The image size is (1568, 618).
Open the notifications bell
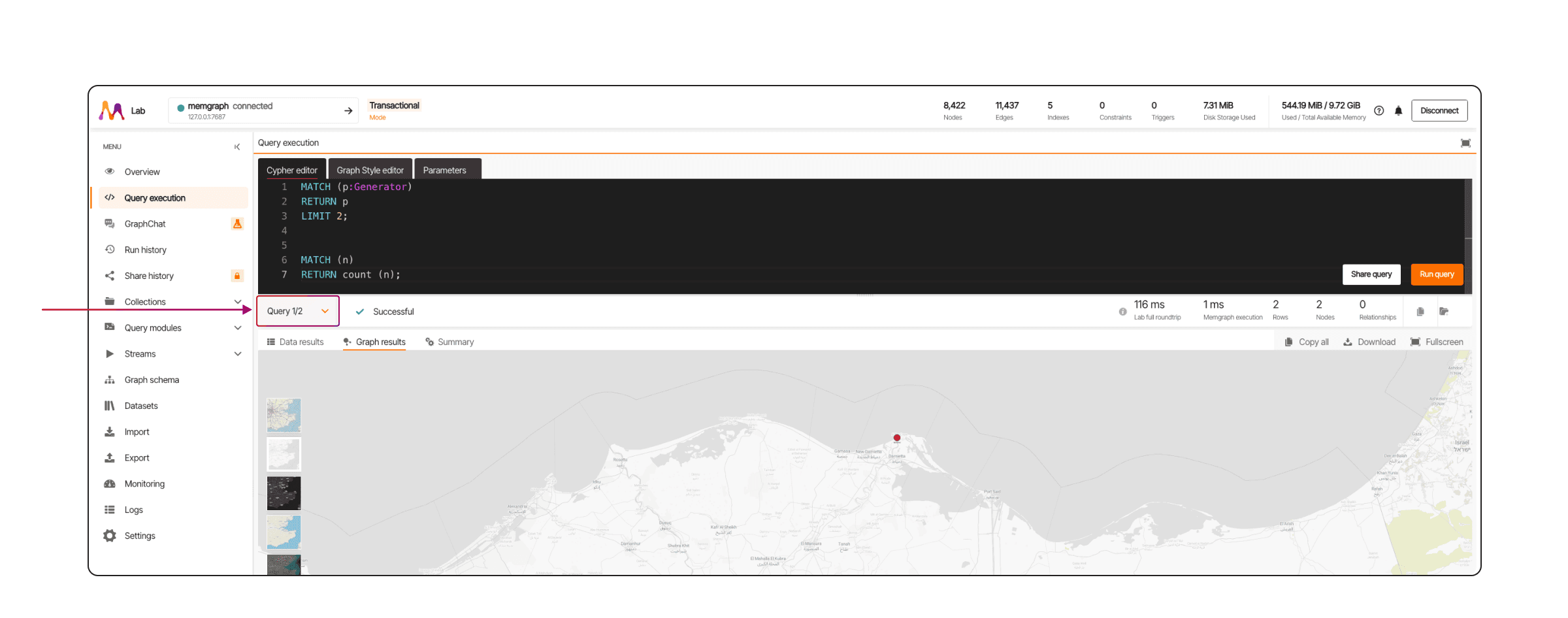(1399, 110)
